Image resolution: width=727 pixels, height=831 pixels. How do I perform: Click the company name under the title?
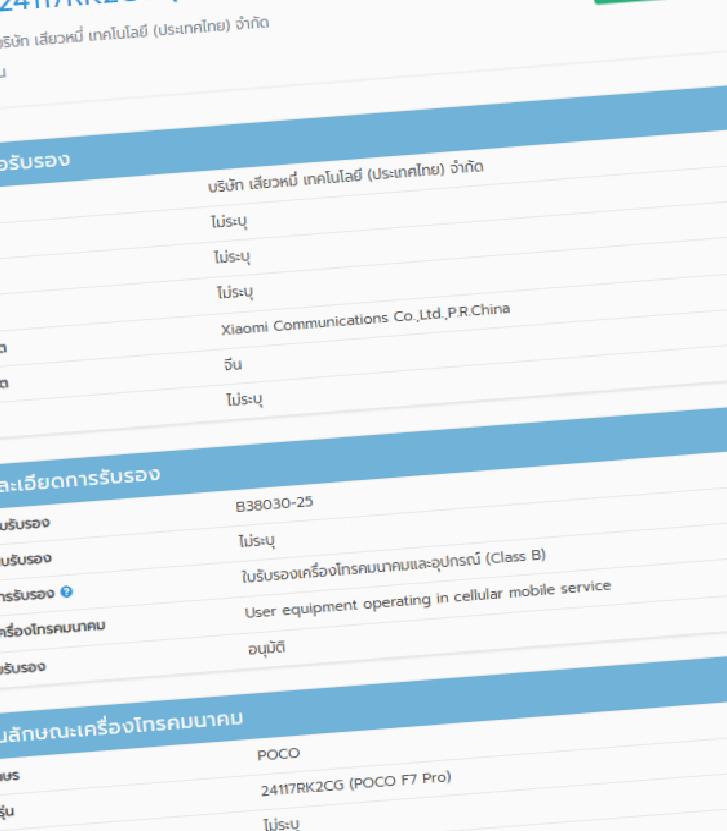point(134,32)
